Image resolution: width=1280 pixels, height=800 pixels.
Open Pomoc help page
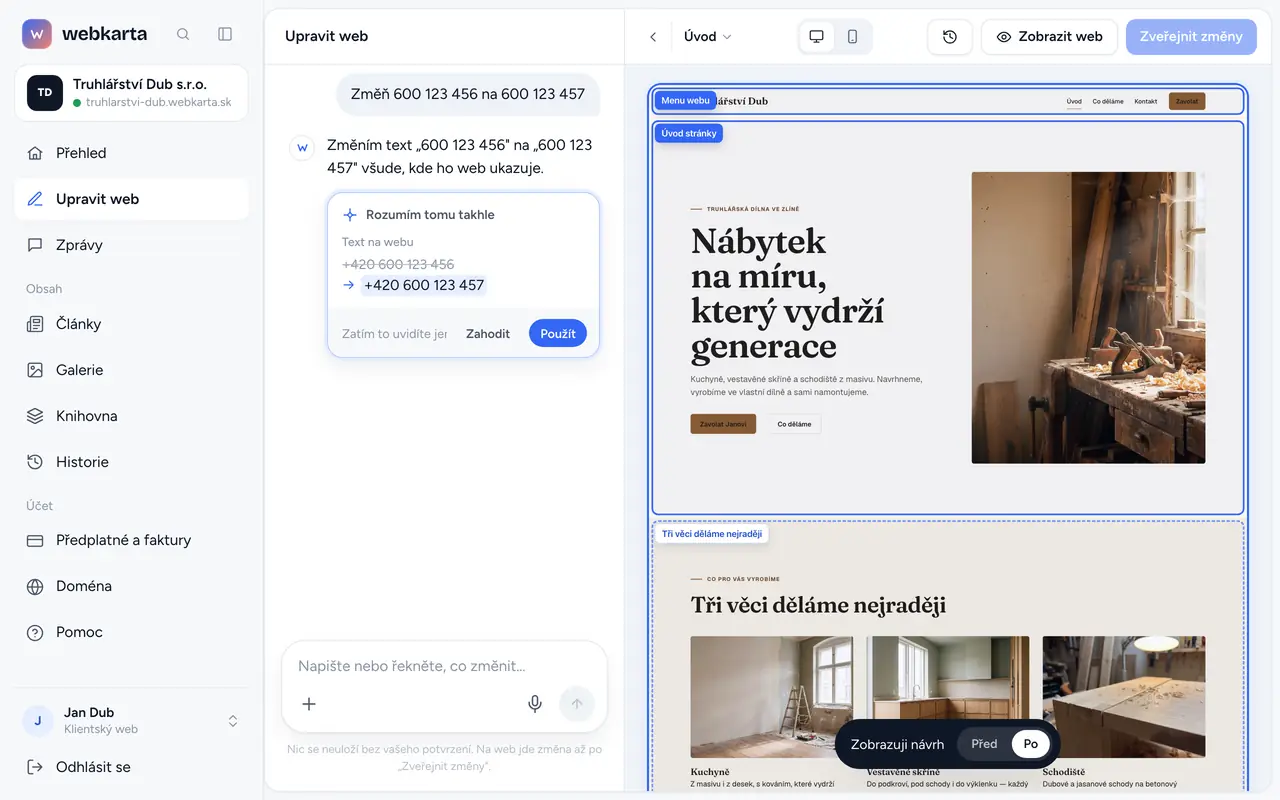point(131,632)
